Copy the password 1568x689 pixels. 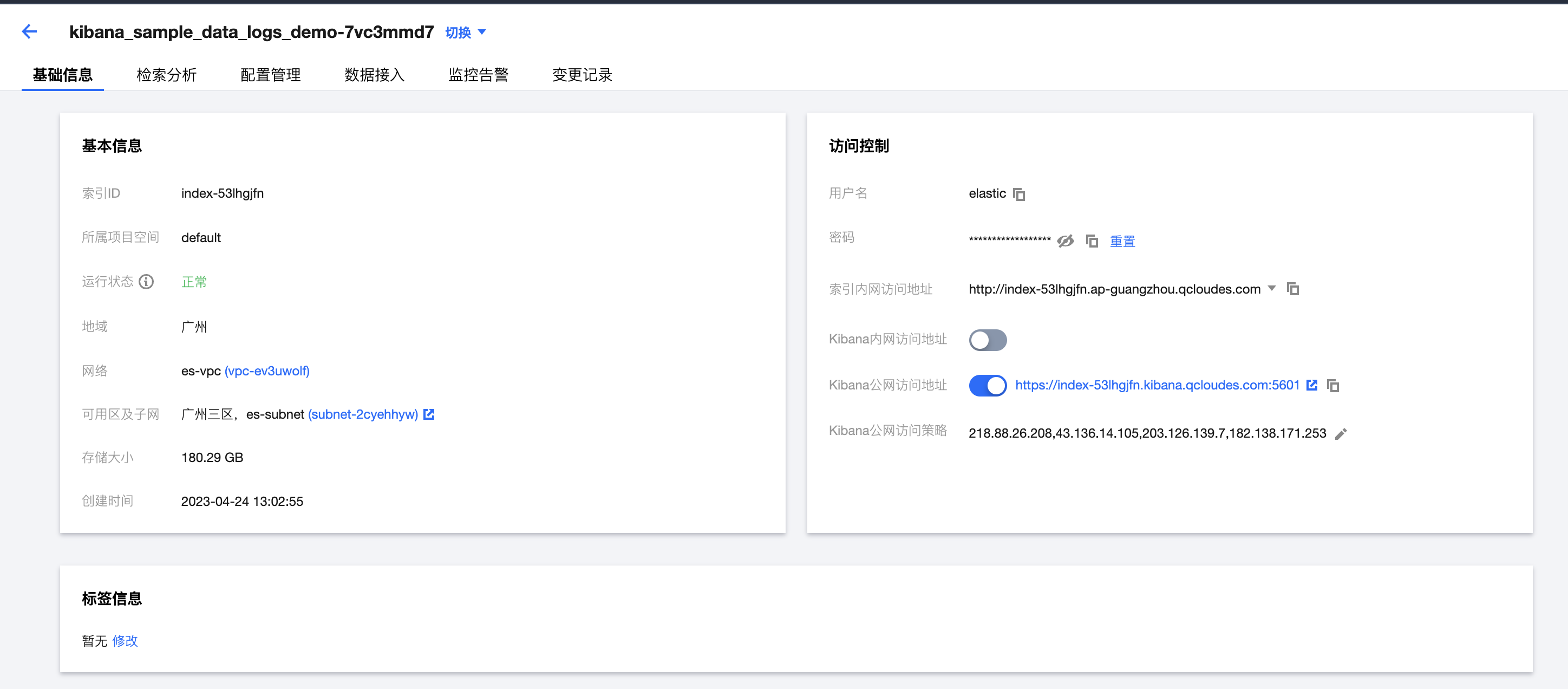[1092, 240]
